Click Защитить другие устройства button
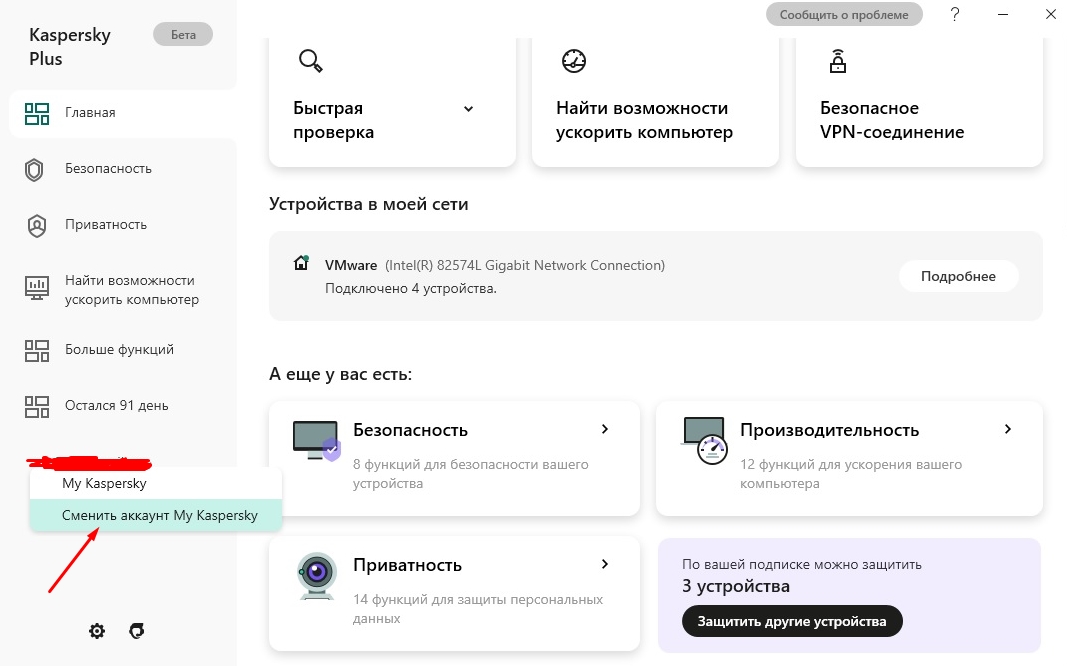 click(x=792, y=621)
